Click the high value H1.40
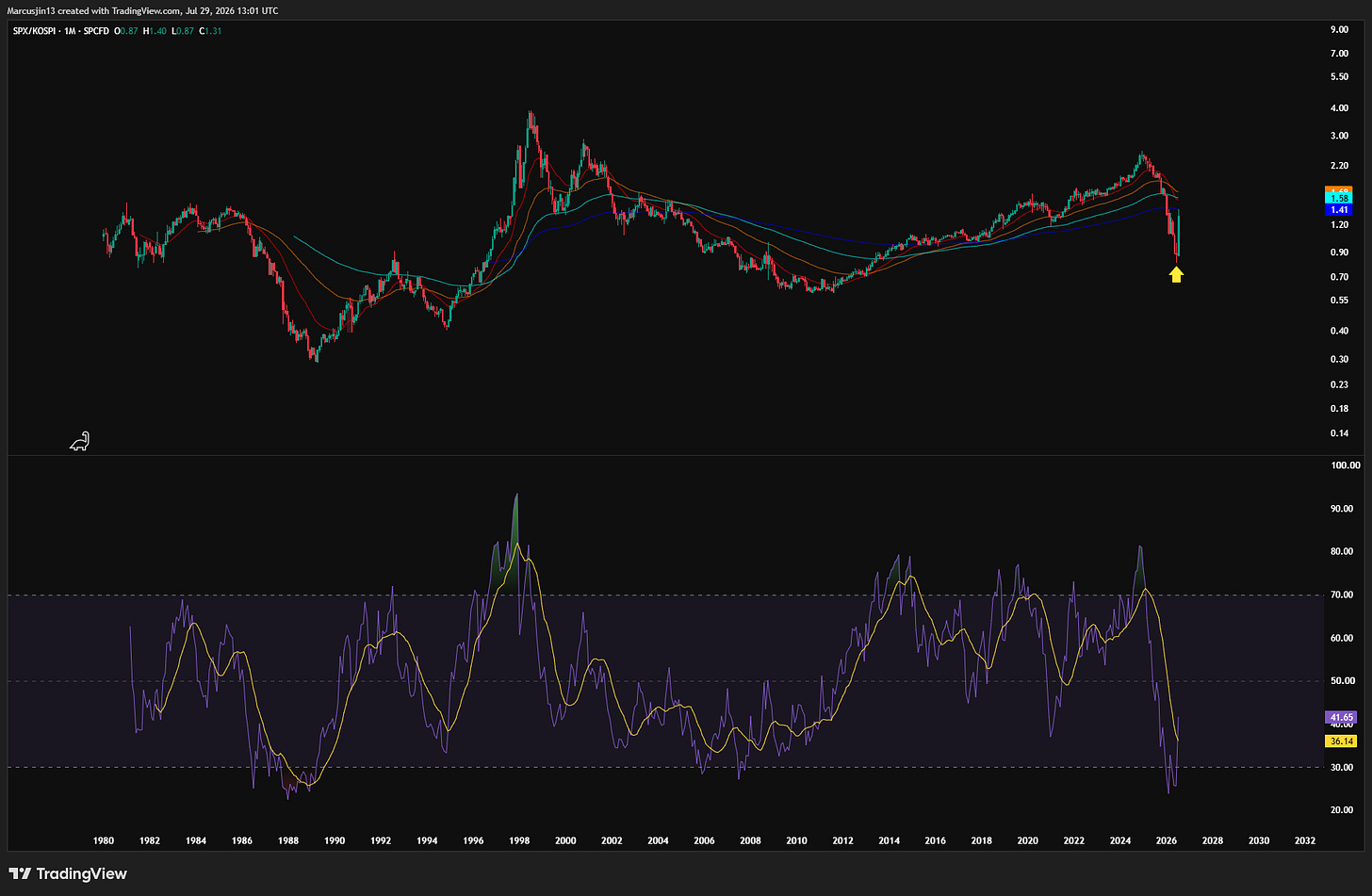Viewport: 1372px width, 896px height. (x=155, y=31)
